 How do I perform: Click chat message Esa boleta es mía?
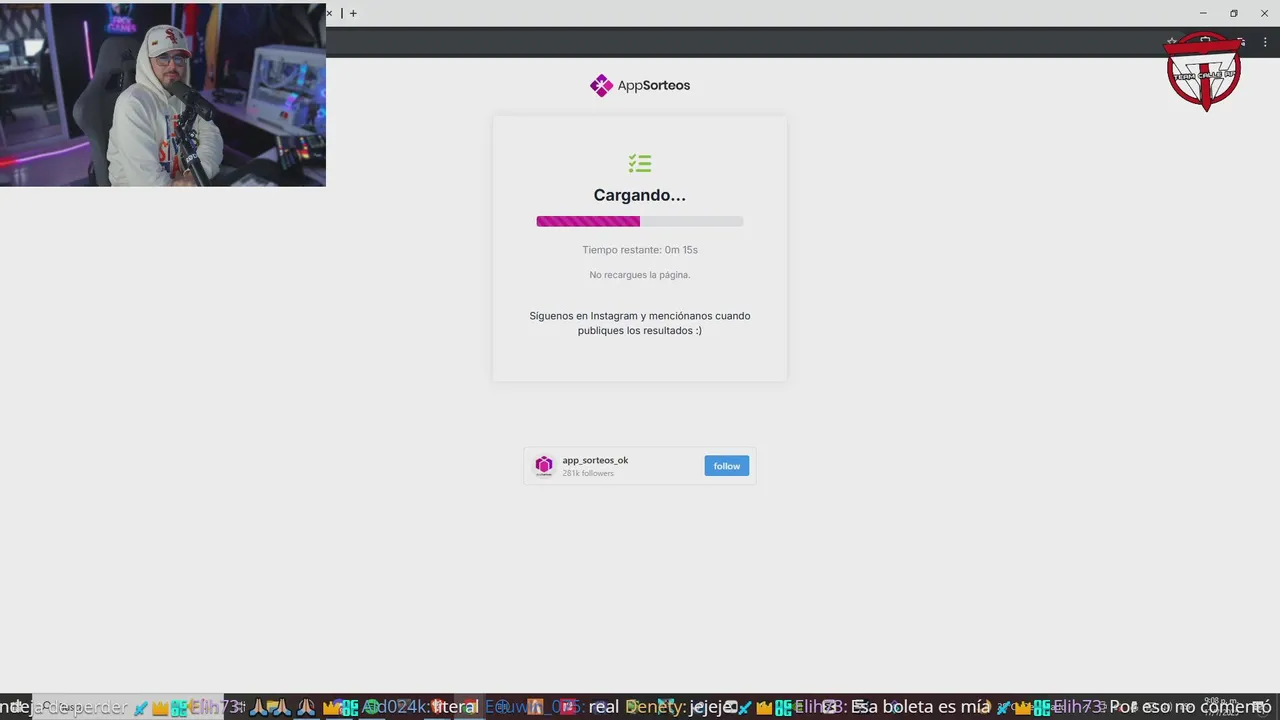point(920,707)
